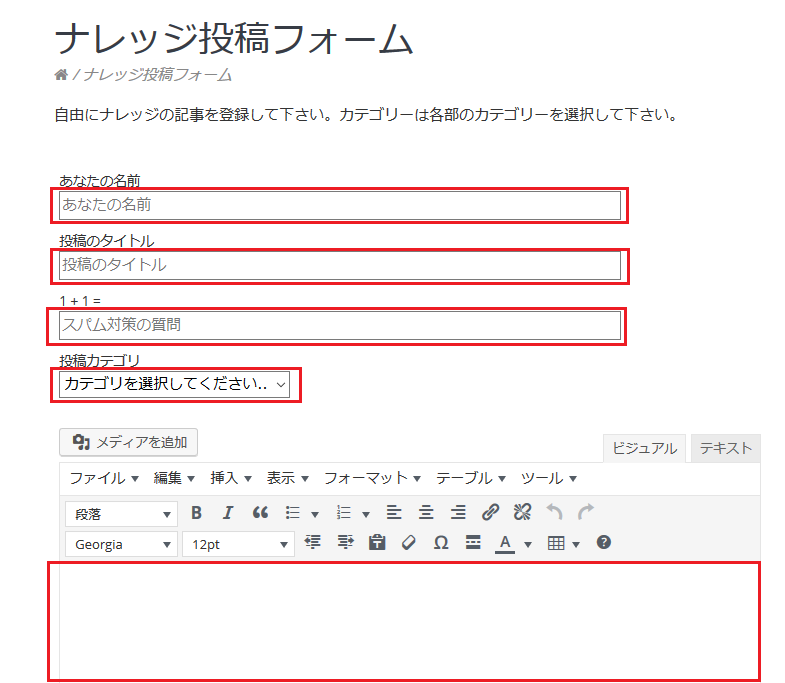Open the special character (omega) picker

coord(441,543)
